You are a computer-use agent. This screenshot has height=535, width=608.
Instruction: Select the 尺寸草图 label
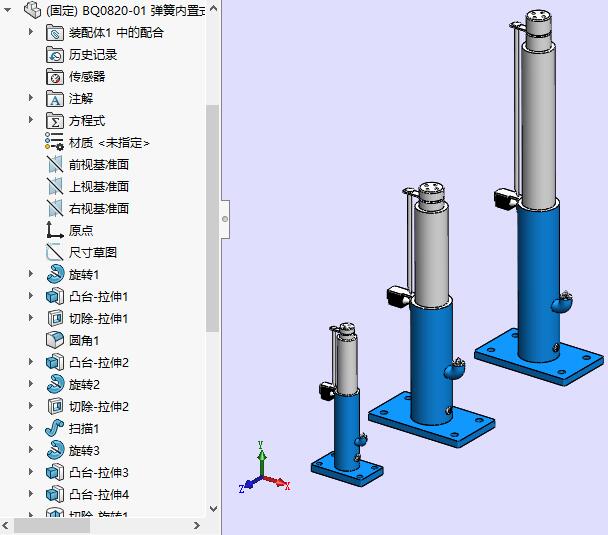93,253
